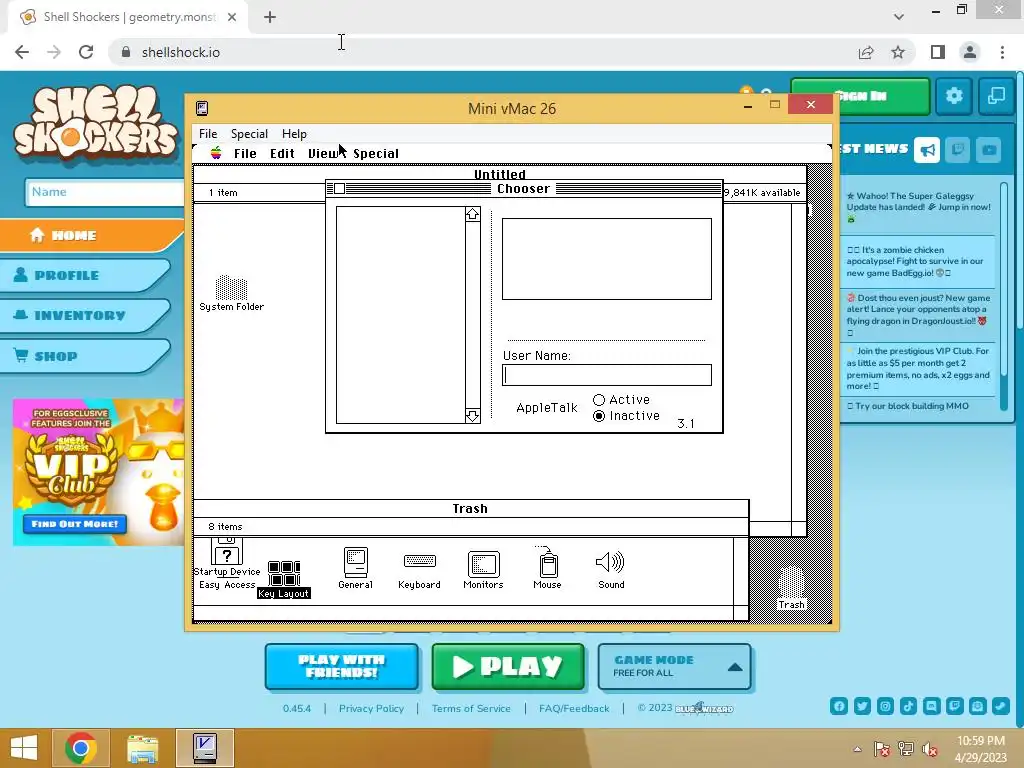Open the TikTok social link icon
Screen dimensions: 1024x768
pyautogui.click(x=908, y=706)
